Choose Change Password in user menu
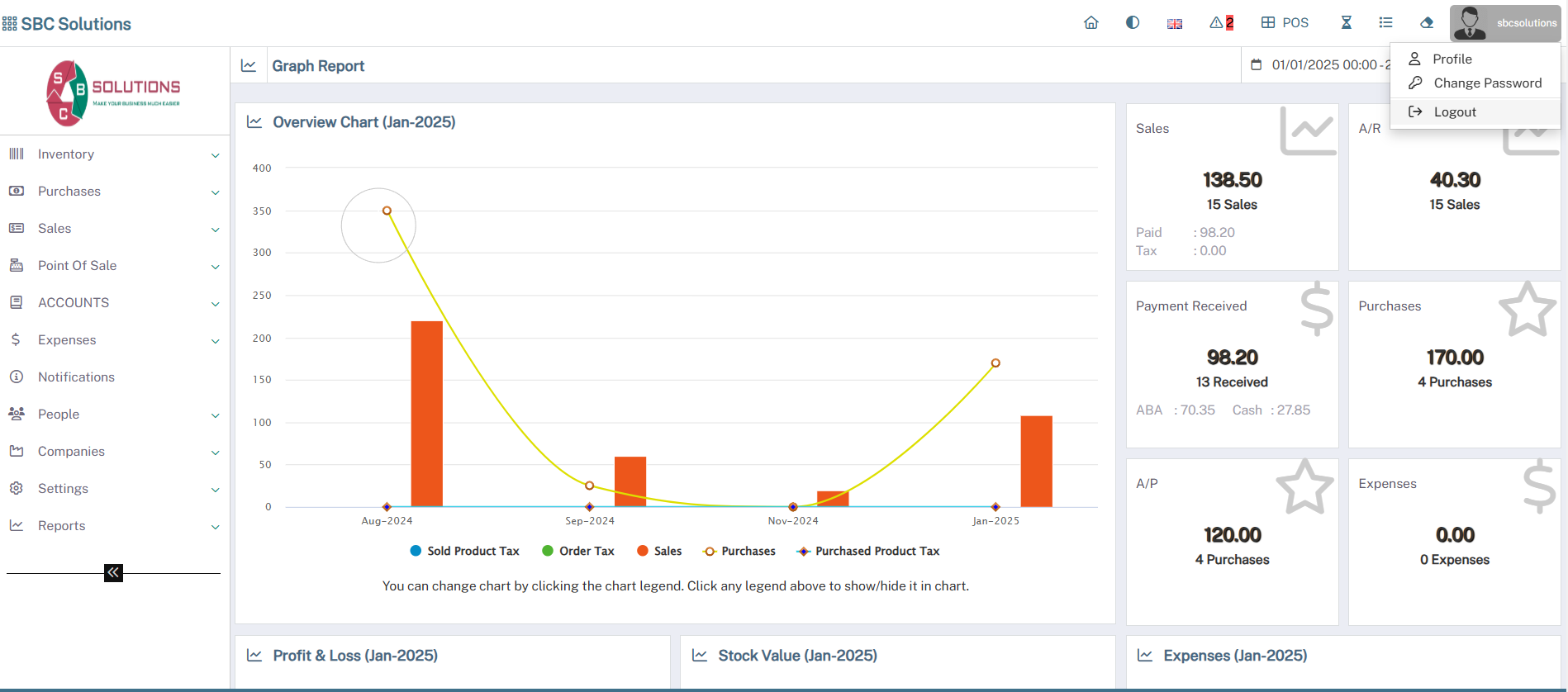This screenshot has height=692, width=1568. click(1487, 83)
